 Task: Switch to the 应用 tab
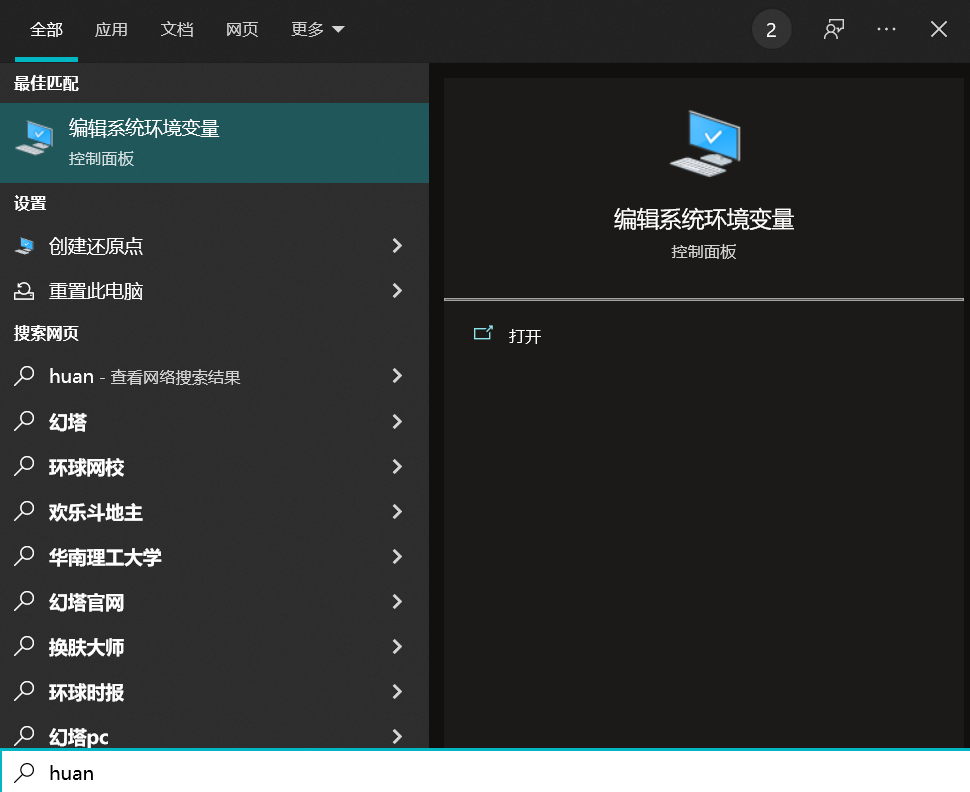tap(111, 29)
